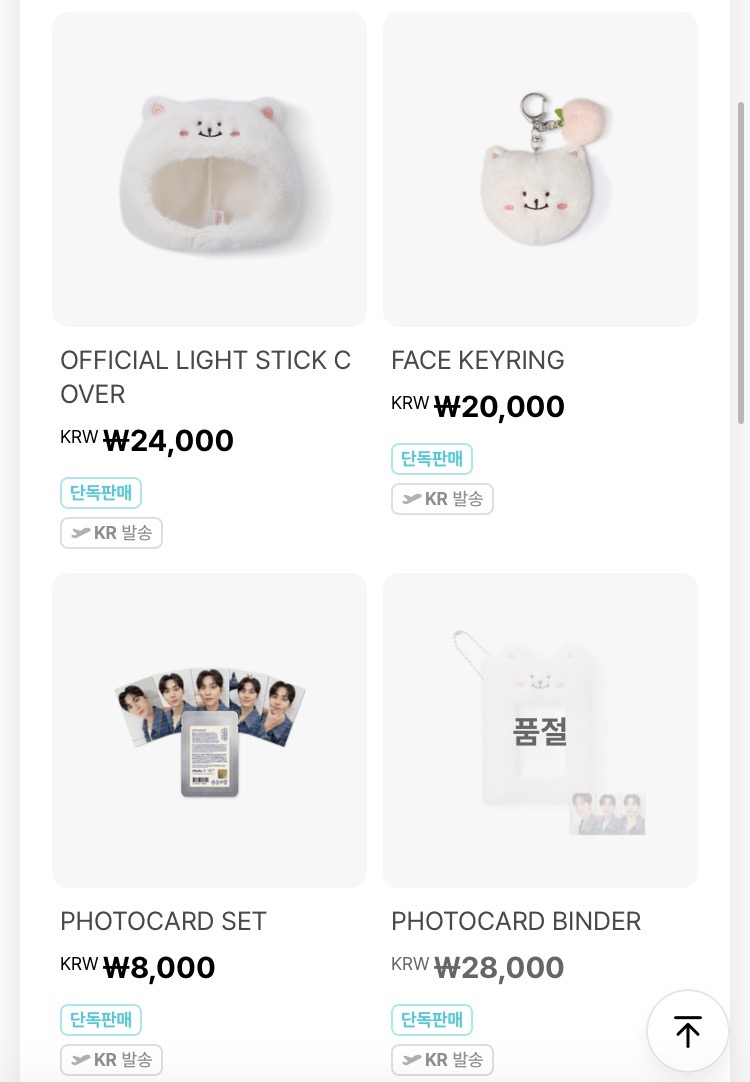Tap KR 발송 airplane badge under Light Stick Cover
Image resolution: width=750 pixels, height=1082 pixels.
coord(111,533)
